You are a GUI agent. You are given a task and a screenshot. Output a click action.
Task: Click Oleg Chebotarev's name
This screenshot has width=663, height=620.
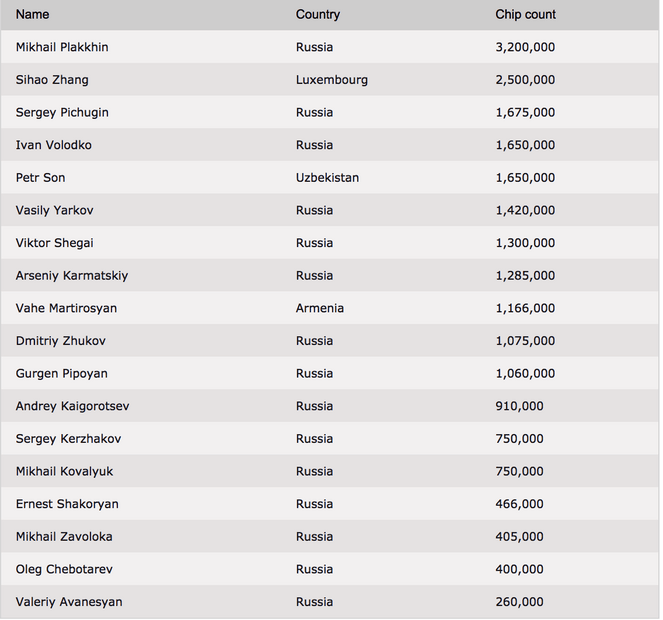point(64,569)
